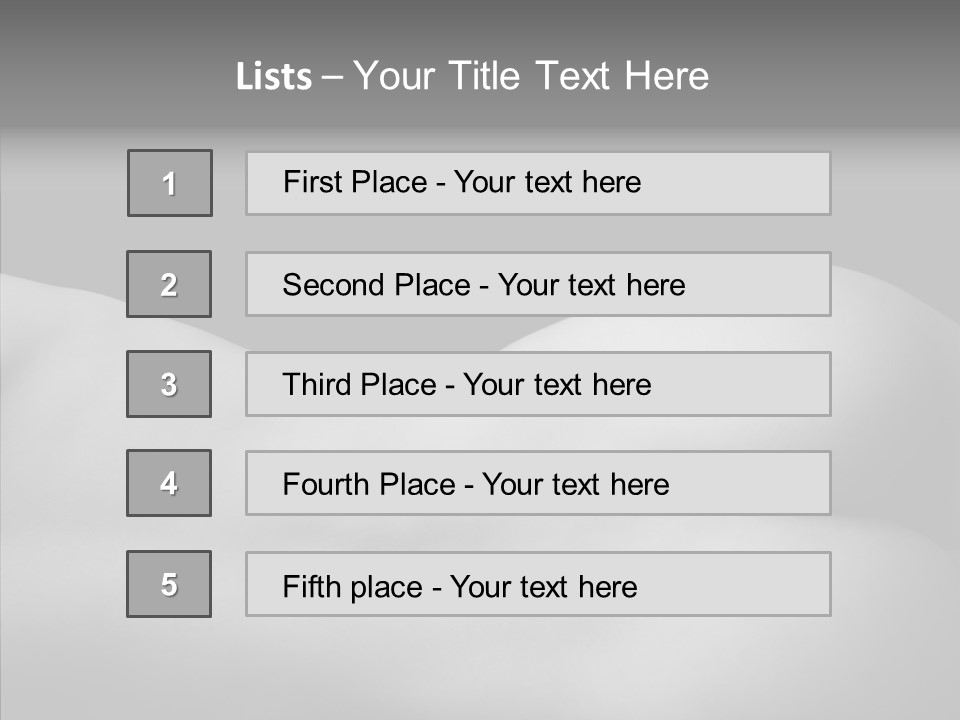Click "Your text here" in the Third Place row
This screenshot has width=960, height=720.
point(557,385)
